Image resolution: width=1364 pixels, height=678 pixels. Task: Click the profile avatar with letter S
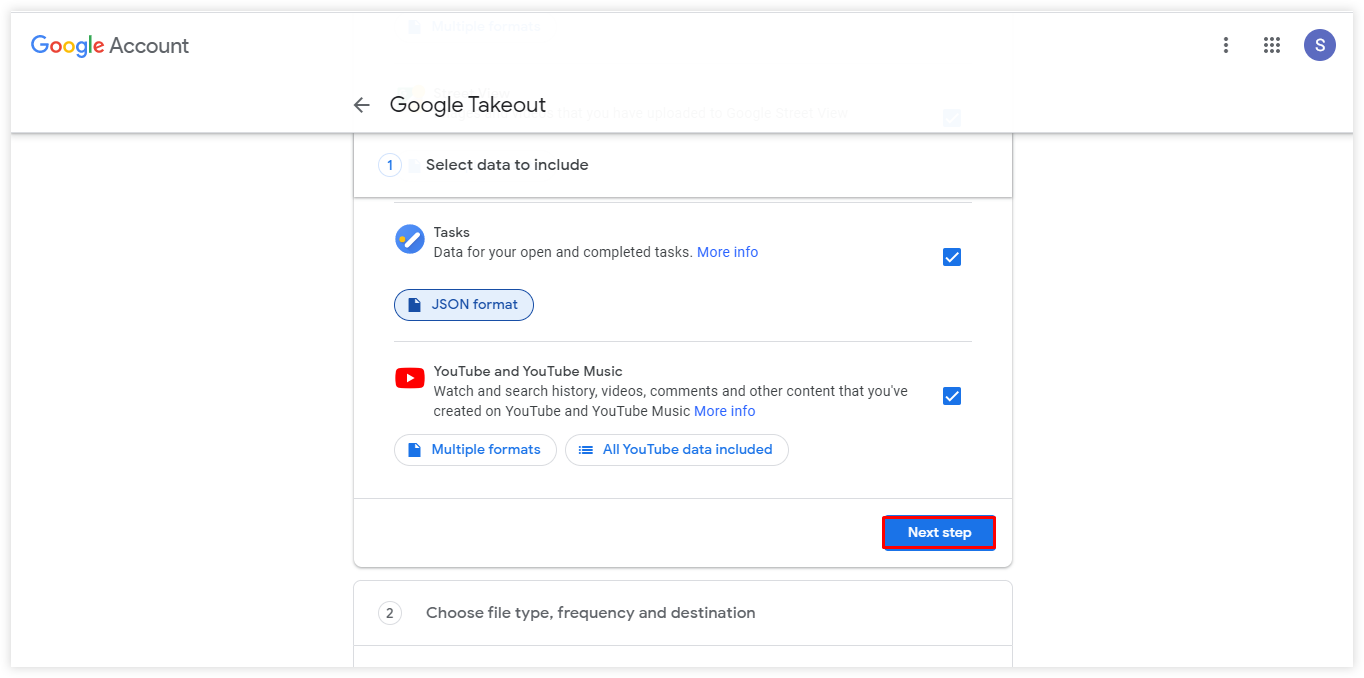coord(1319,45)
